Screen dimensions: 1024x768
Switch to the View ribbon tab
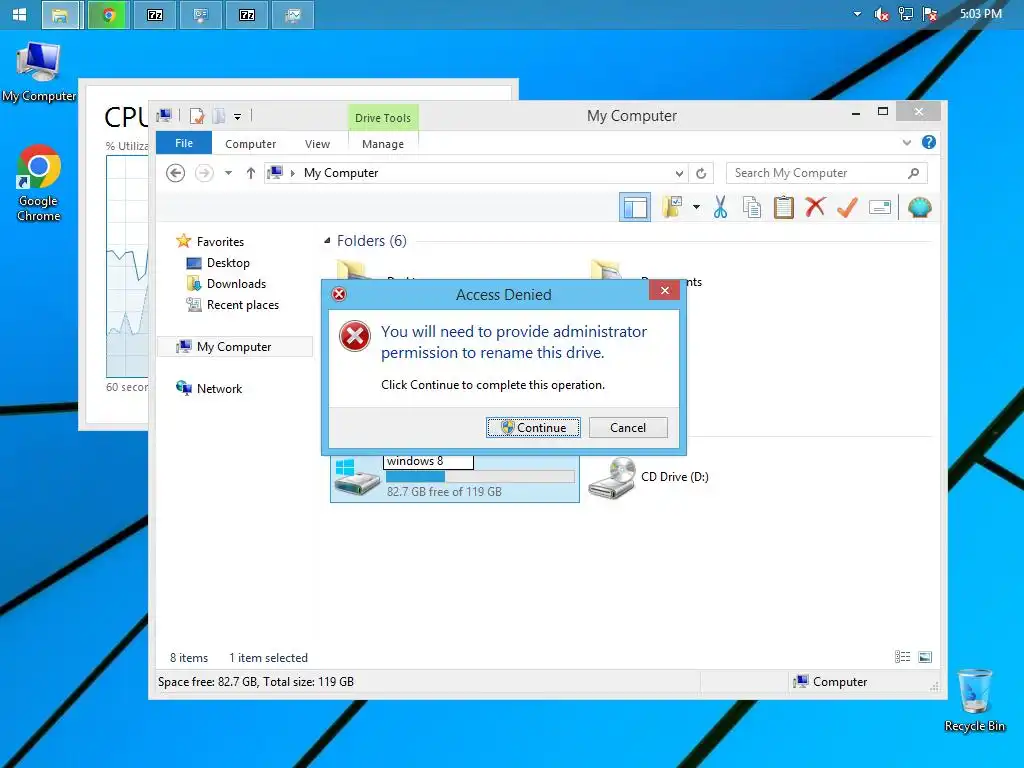[317, 144]
